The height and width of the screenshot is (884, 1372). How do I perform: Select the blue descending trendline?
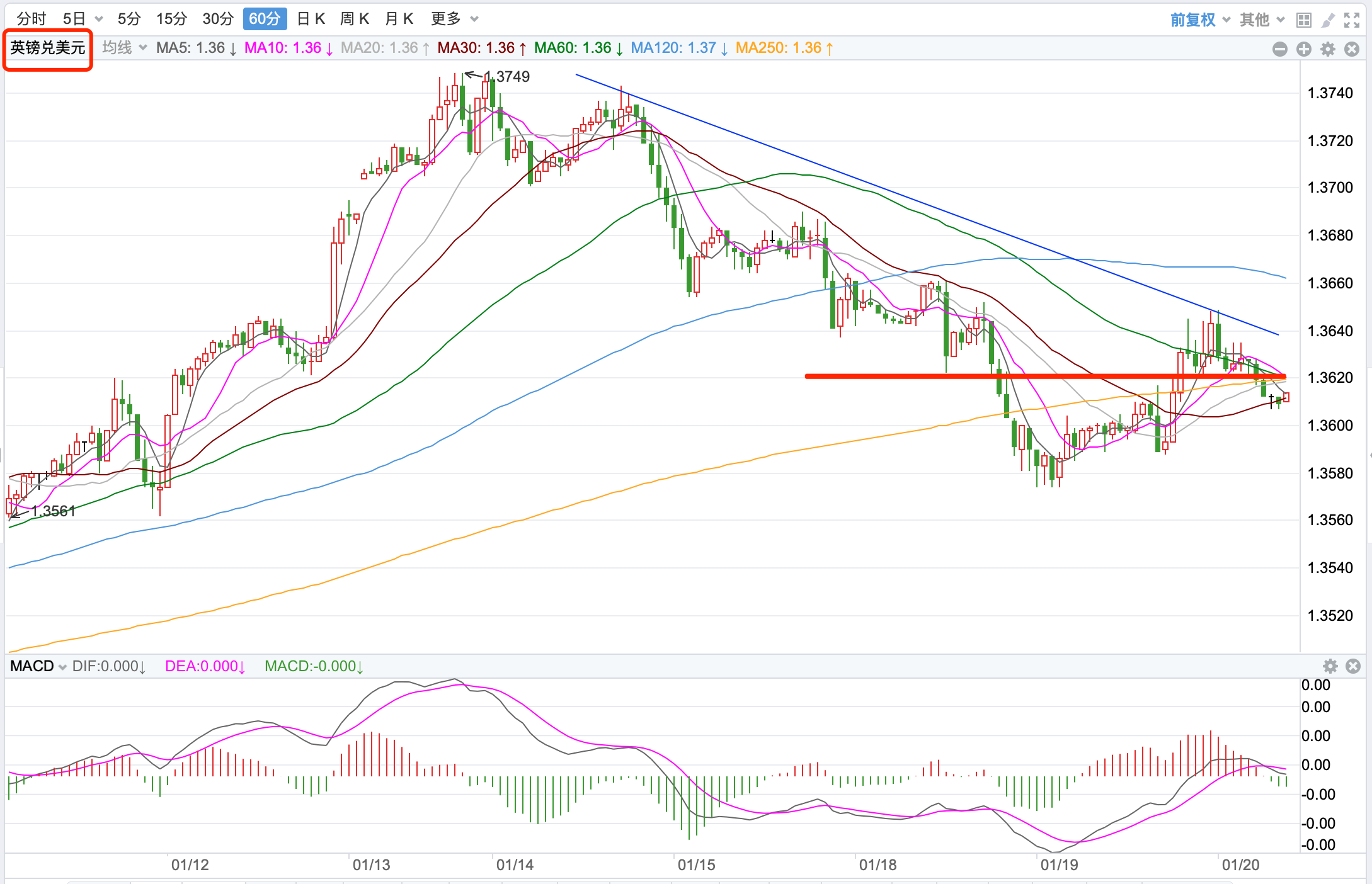click(x=926, y=204)
